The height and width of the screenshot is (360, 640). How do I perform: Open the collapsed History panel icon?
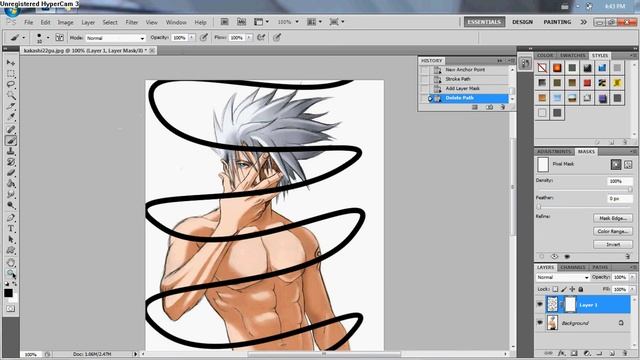pyautogui.click(x=525, y=63)
